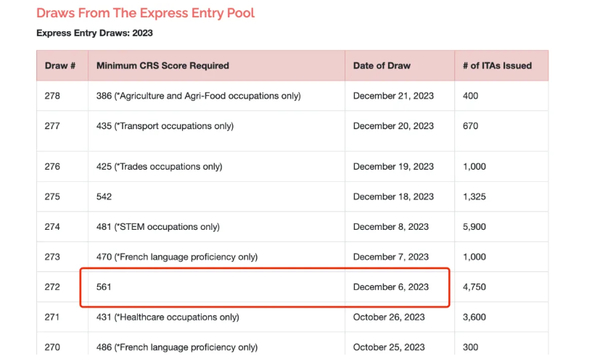Image resolution: width=600 pixels, height=364 pixels.
Task: Select the Express Entry Draws: 2023 subtitle
Action: (x=95, y=33)
